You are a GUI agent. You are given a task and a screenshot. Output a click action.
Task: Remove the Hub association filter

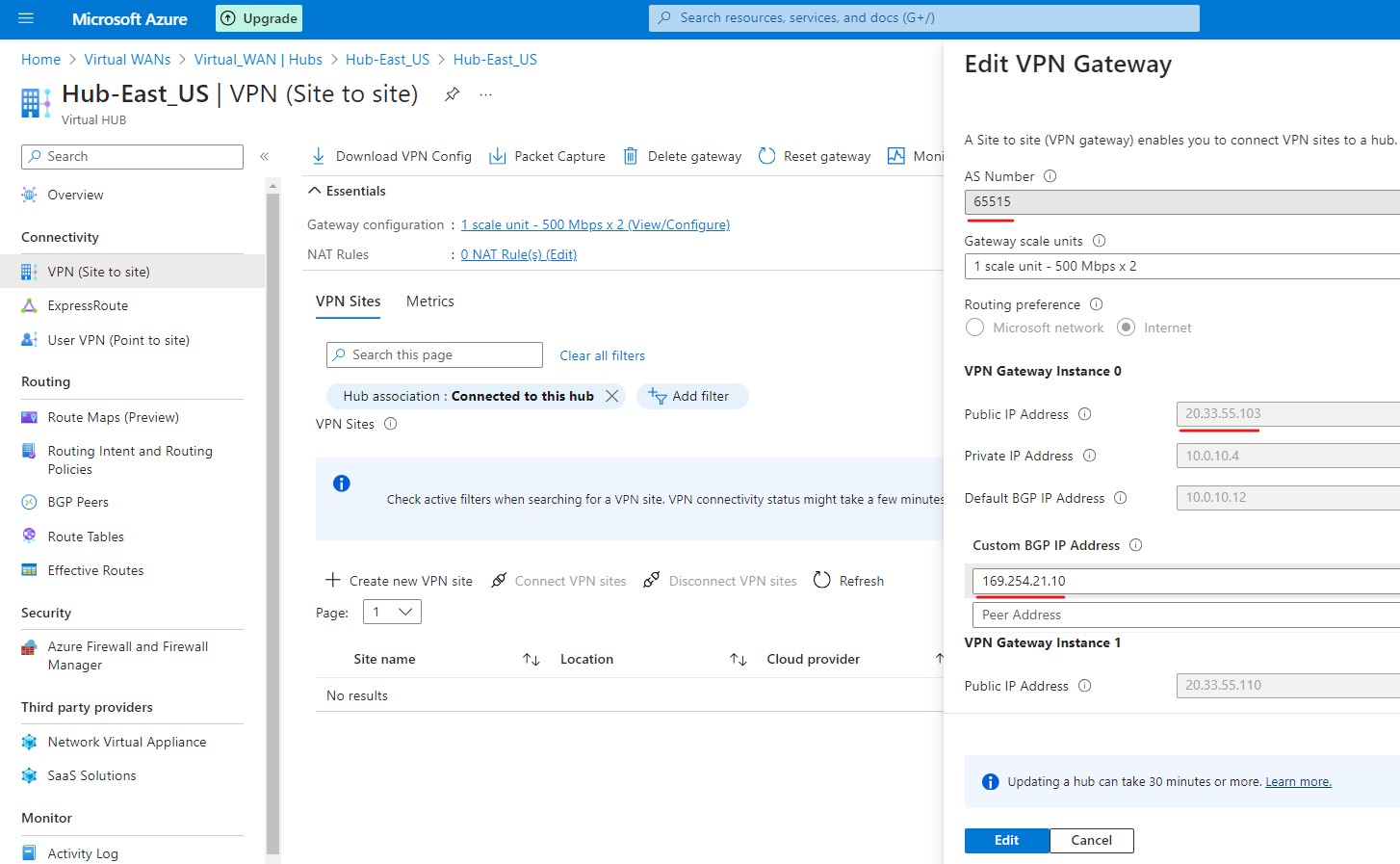611,396
